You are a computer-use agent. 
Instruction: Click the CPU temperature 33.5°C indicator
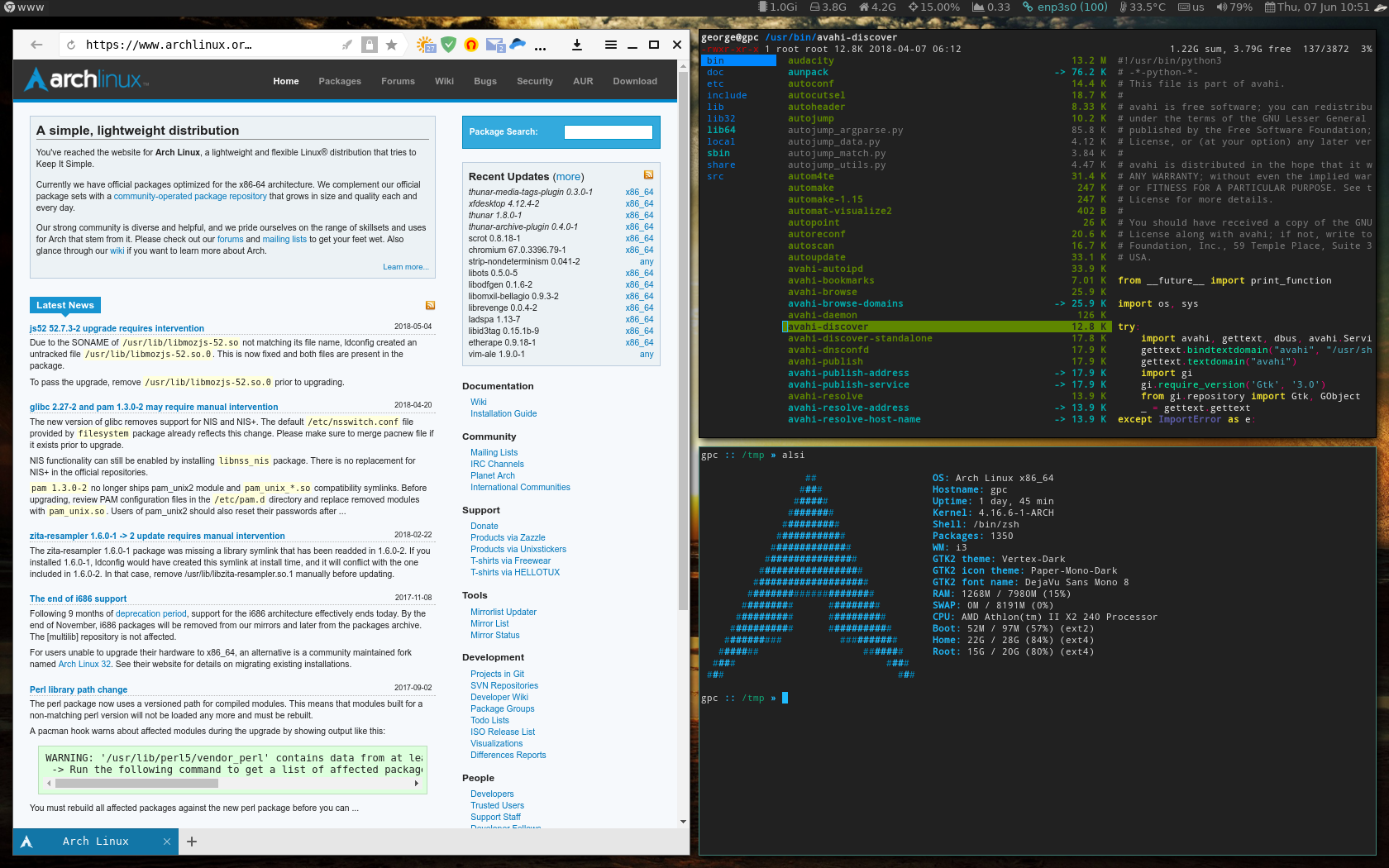(x=1143, y=7)
